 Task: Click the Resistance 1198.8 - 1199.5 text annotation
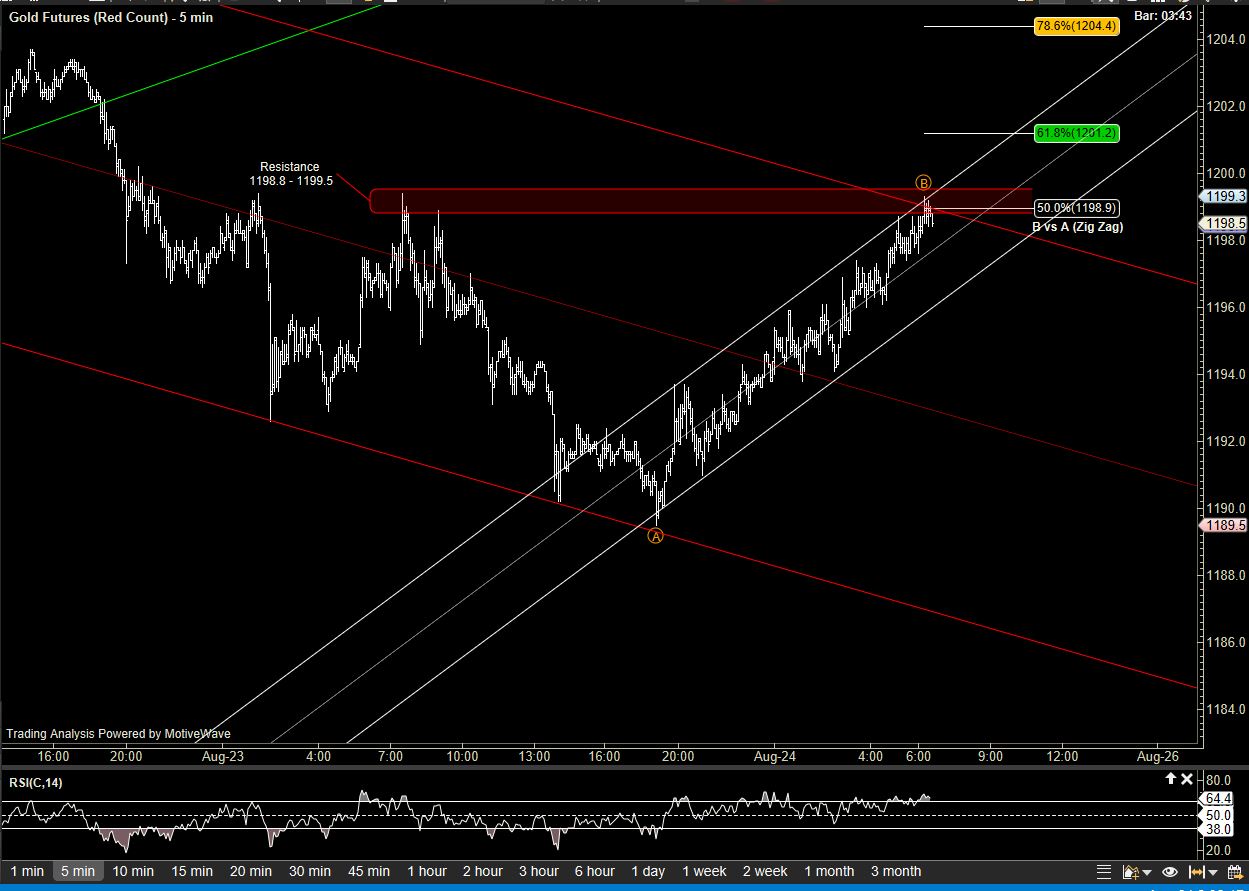pyautogui.click(x=290, y=174)
